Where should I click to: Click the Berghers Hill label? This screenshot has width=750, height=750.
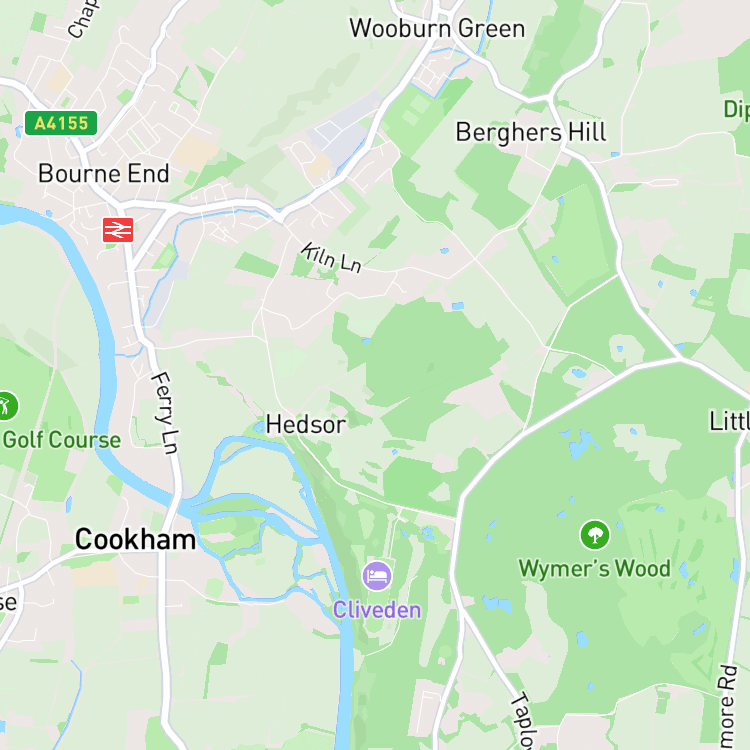coord(531,132)
